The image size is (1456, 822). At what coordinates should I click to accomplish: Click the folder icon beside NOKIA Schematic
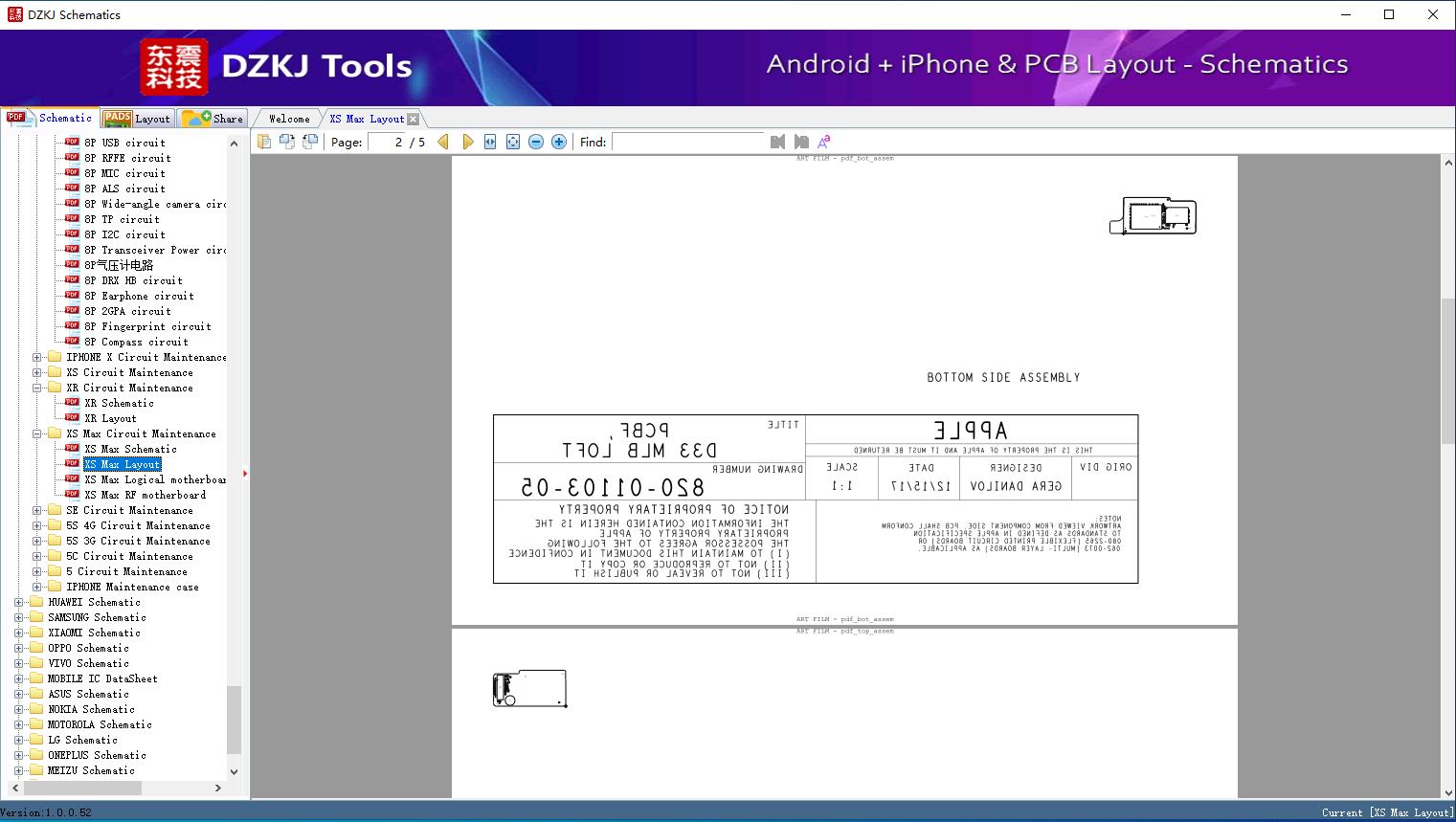point(36,709)
